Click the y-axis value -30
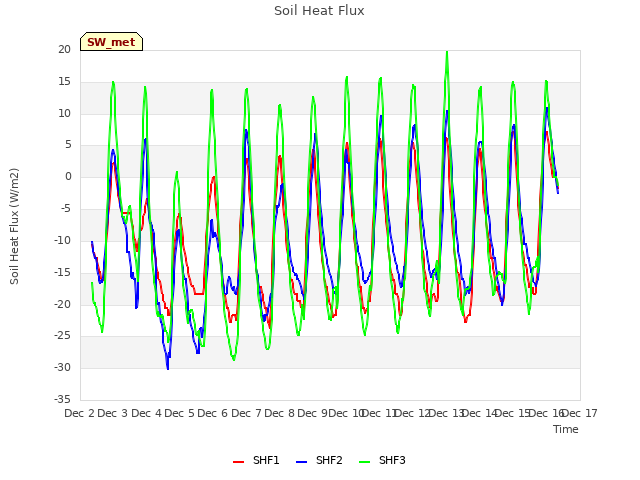This screenshot has width=640, height=480. (62, 367)
